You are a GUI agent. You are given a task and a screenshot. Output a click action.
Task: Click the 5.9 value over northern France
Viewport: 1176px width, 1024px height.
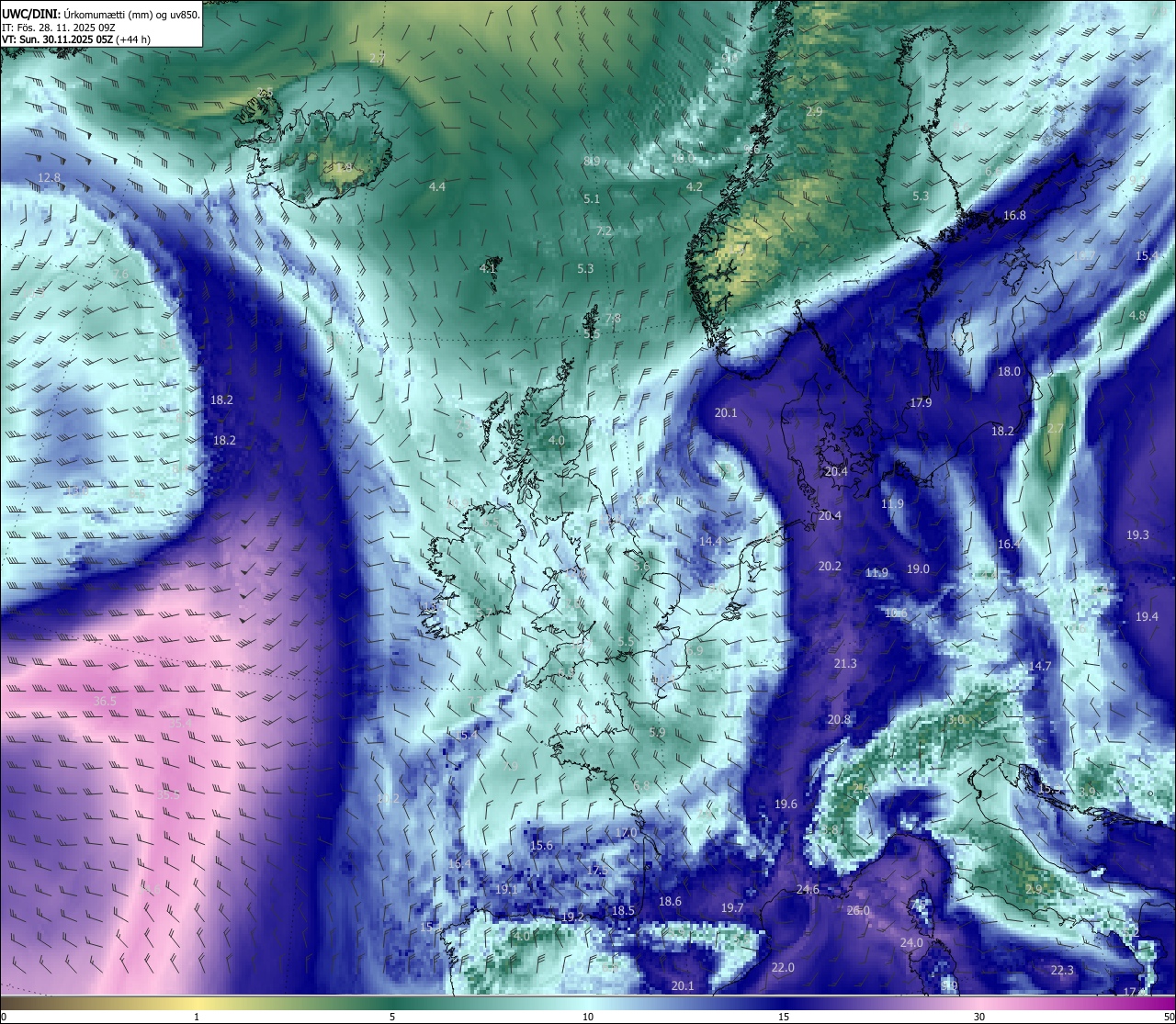657,732
